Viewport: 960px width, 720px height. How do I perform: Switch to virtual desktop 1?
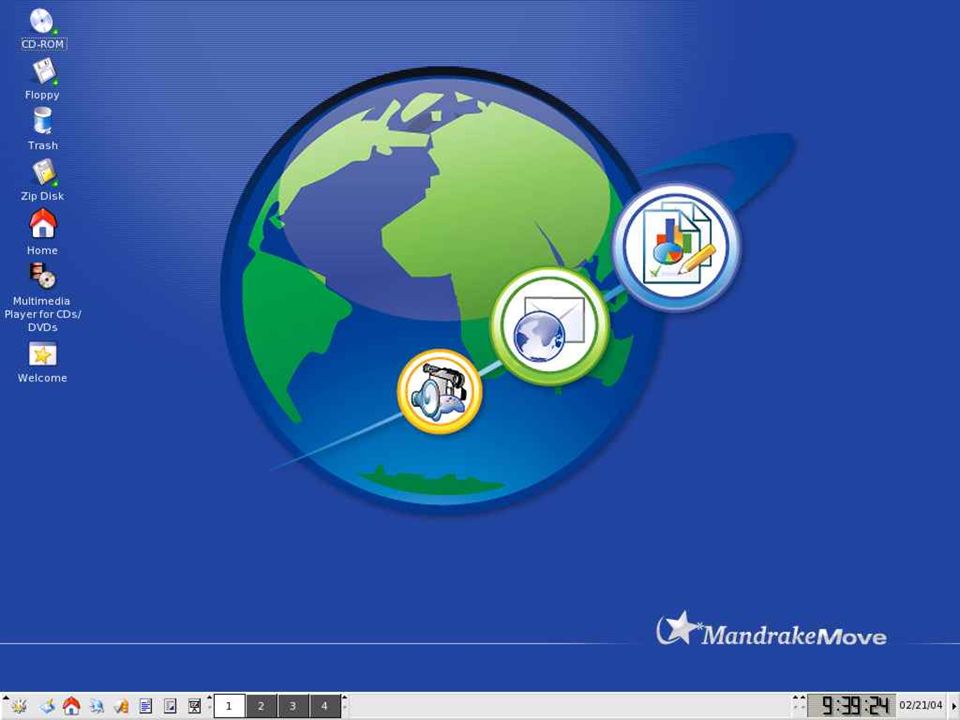point(230,706)
